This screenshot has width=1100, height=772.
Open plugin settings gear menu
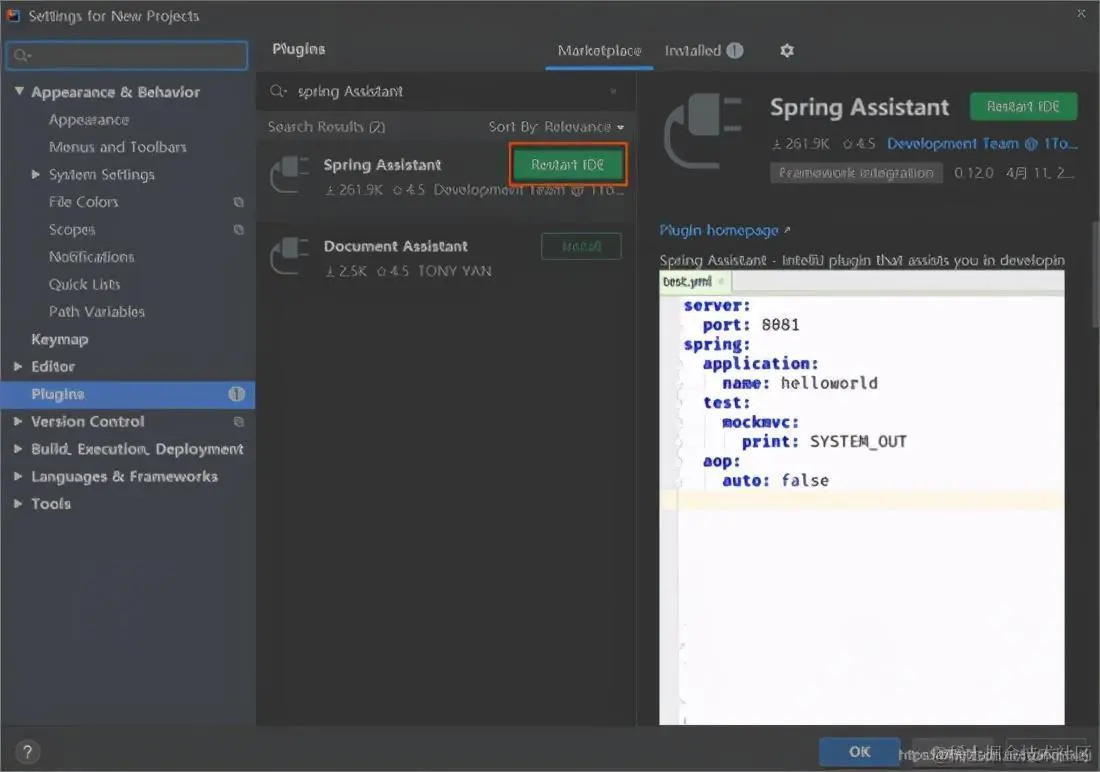click(787, 51)
